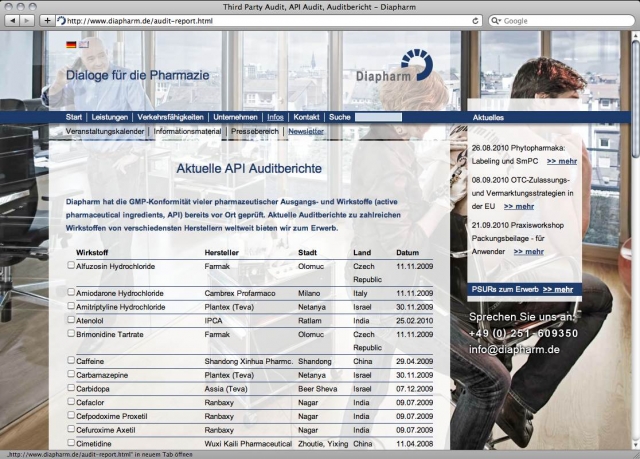This screenshot has height=459, width=640.
Task: Open Informationsmaterial submenu link
Action: [187, 131]
